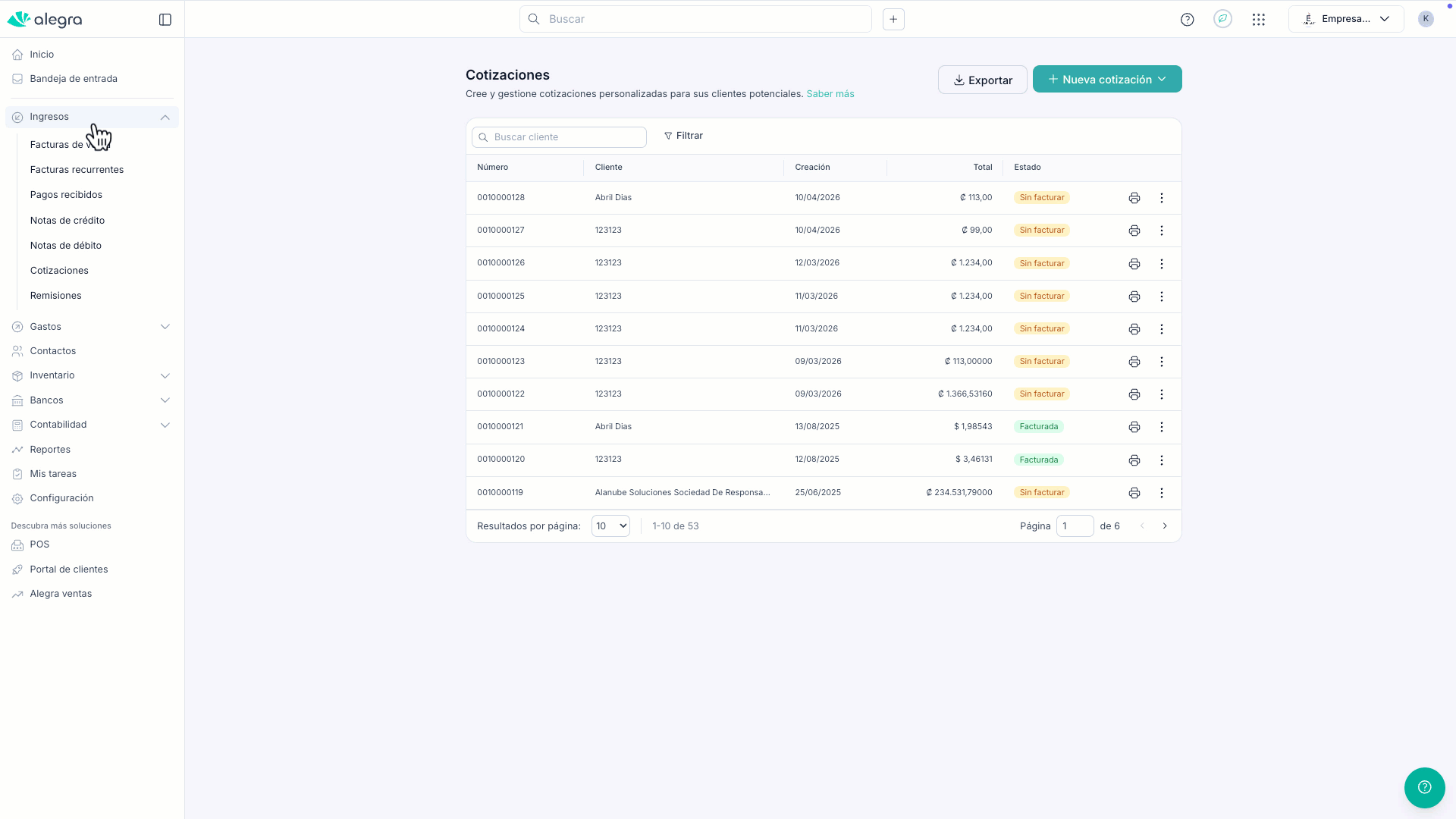Click the plus quick-create icon beside search
Image resolution: width=1456 pixels, height=819 pixels.
coord(893,20)
